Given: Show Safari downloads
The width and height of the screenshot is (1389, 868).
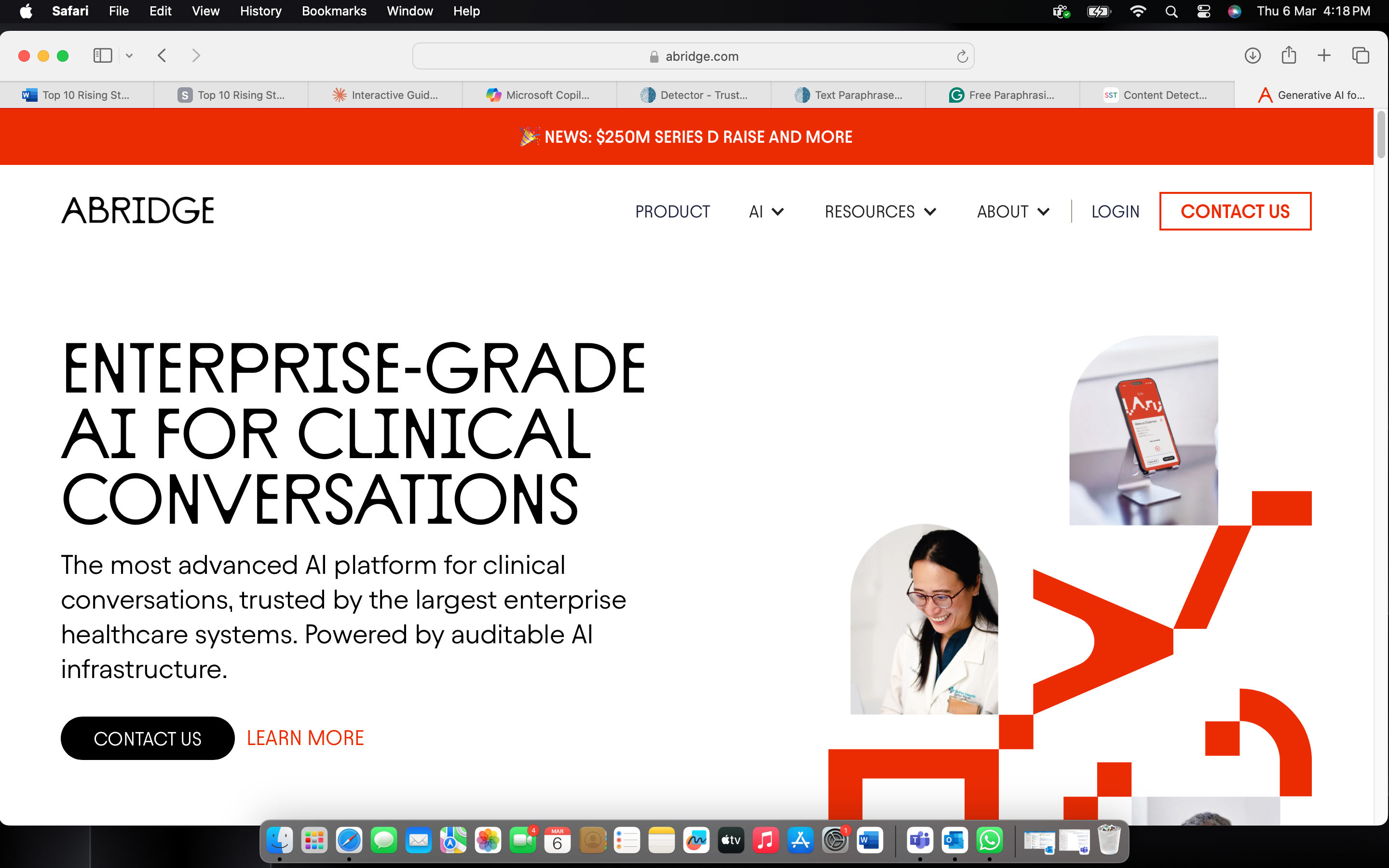Looking at the screenshot, I should (x=1253, y=55).
